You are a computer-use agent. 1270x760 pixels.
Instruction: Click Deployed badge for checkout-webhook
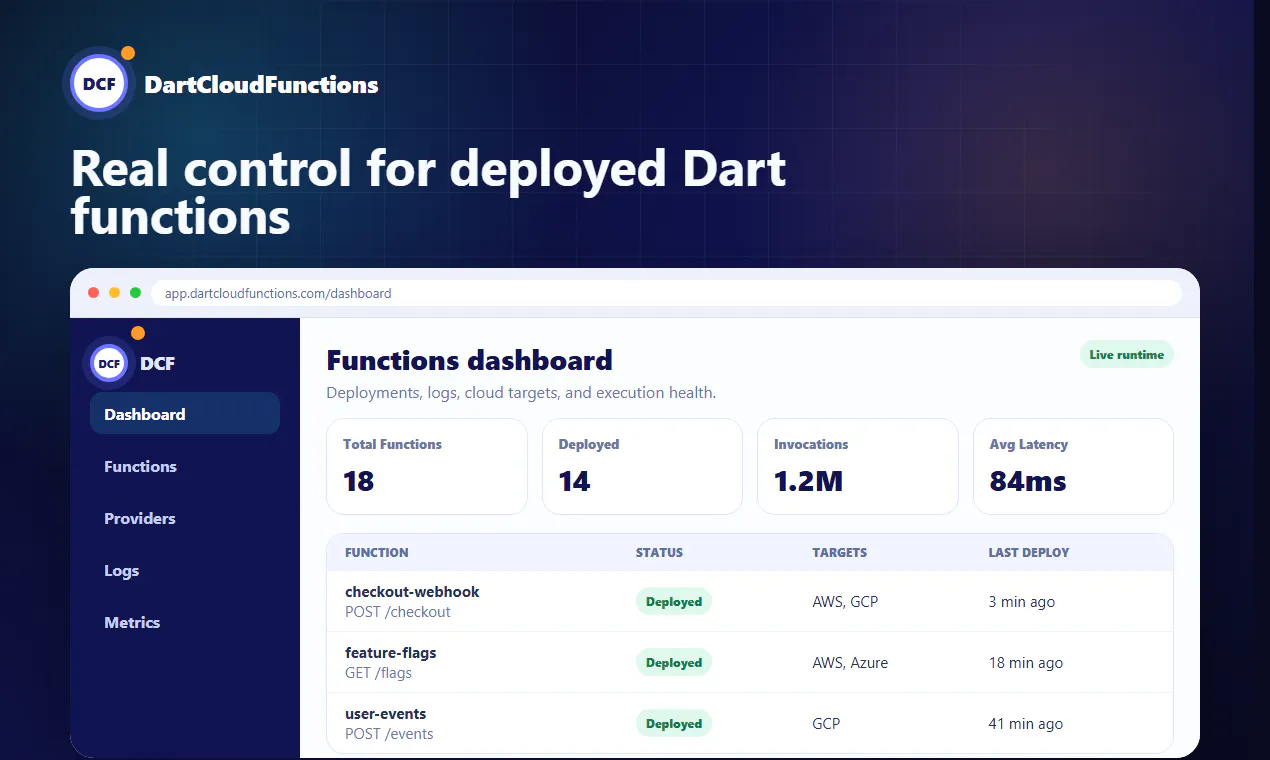[674, 602]
